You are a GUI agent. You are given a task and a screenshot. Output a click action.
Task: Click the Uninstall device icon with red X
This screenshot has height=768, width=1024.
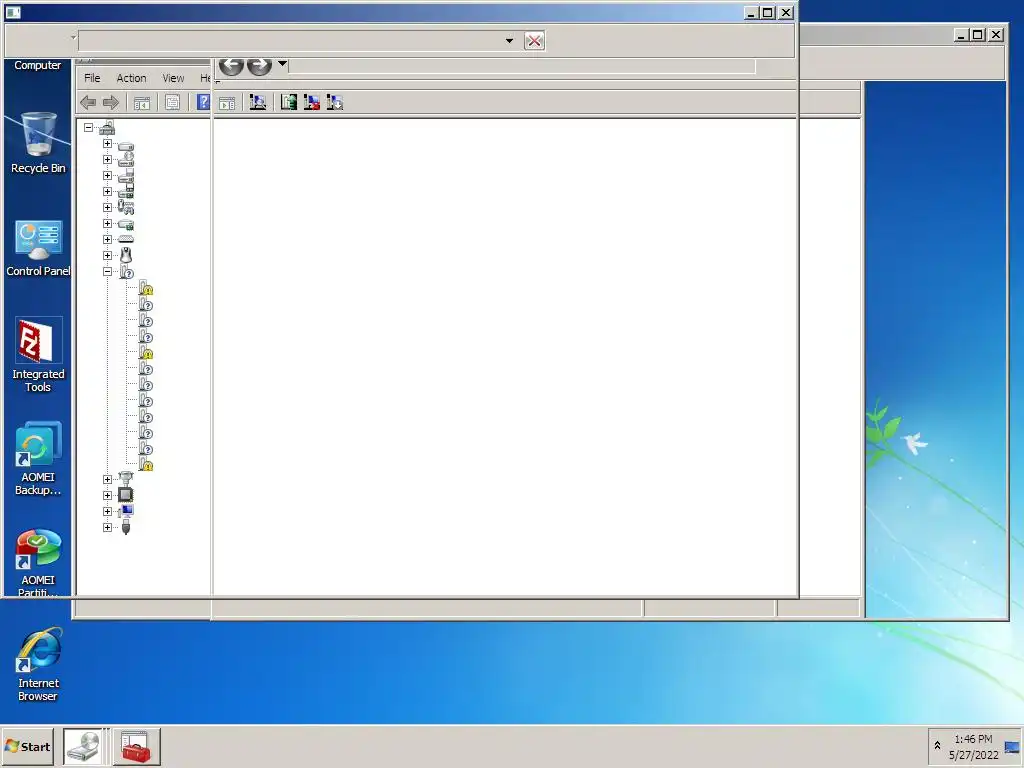312,102
